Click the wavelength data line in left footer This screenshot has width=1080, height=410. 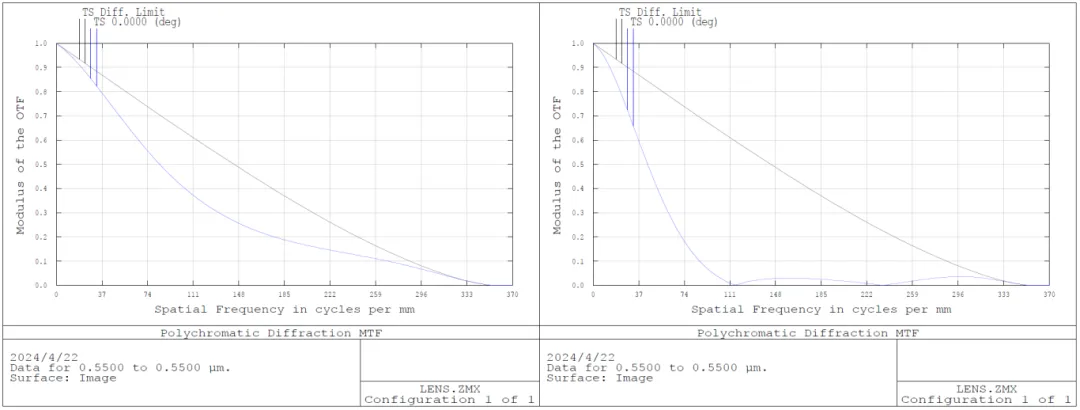pos(120,367)
